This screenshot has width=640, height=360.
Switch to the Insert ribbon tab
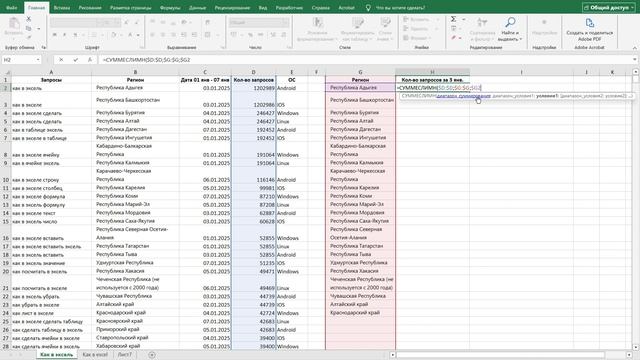[62, 7]
